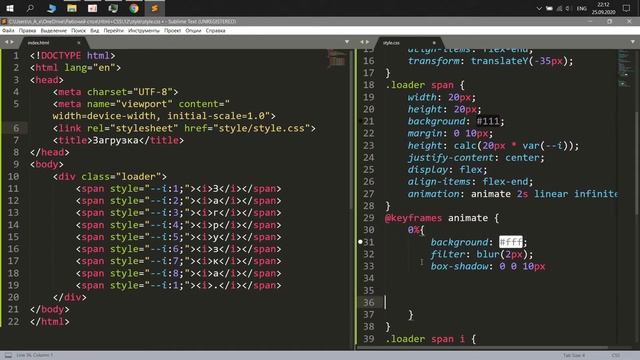Open File Explorer from the taskbar
This screenshot has height=360, width=640.
72,8
